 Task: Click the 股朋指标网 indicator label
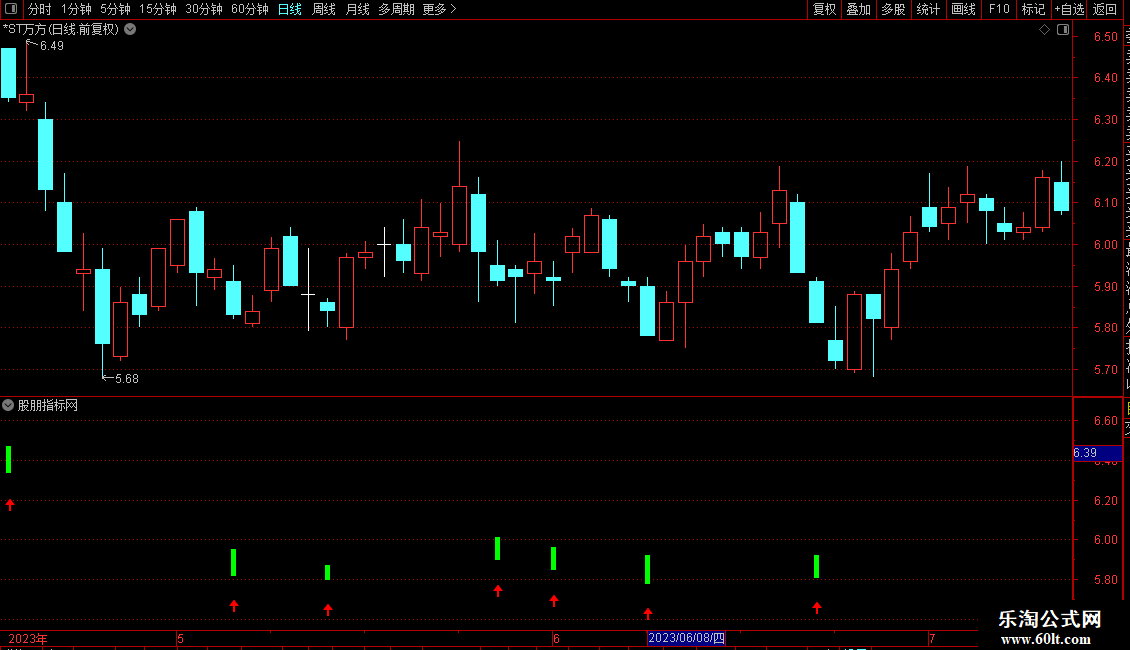click(48, 406)
